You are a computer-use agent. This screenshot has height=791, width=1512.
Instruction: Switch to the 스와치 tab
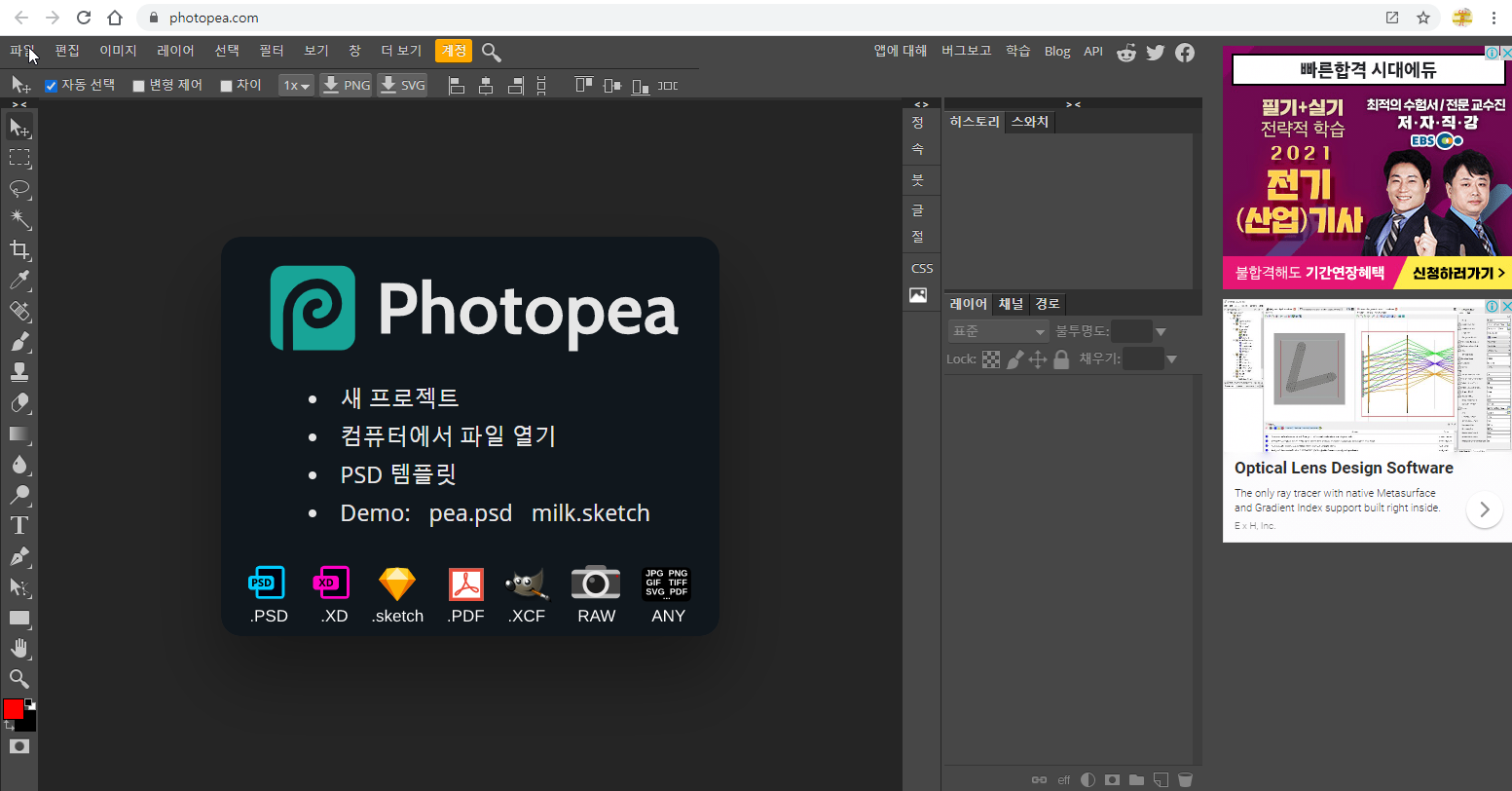[x=1030, y=122]
